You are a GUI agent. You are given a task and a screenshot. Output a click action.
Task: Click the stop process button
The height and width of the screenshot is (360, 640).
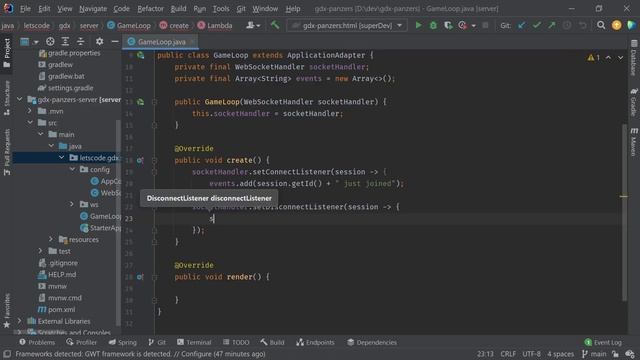485,25
